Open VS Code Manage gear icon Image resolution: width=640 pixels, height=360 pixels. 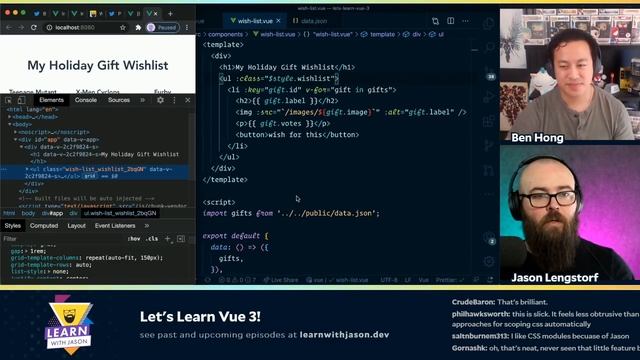489,261
